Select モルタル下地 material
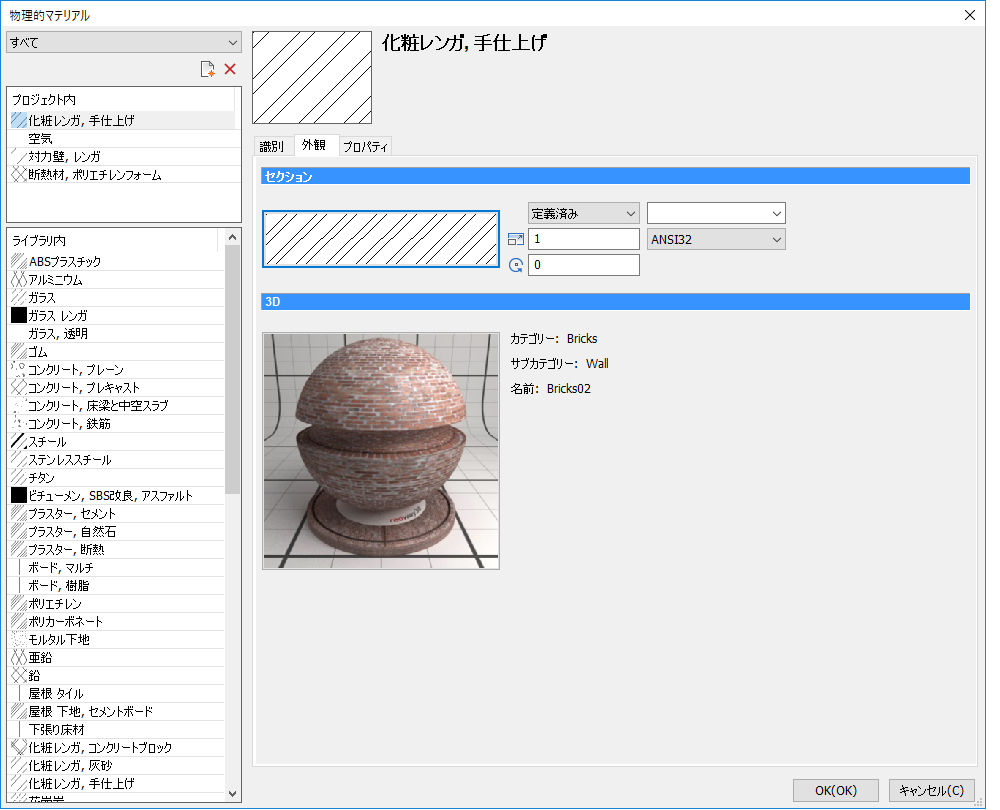Screen dimensions: 1000x810 pyautogui.click(x=117, y=639)
